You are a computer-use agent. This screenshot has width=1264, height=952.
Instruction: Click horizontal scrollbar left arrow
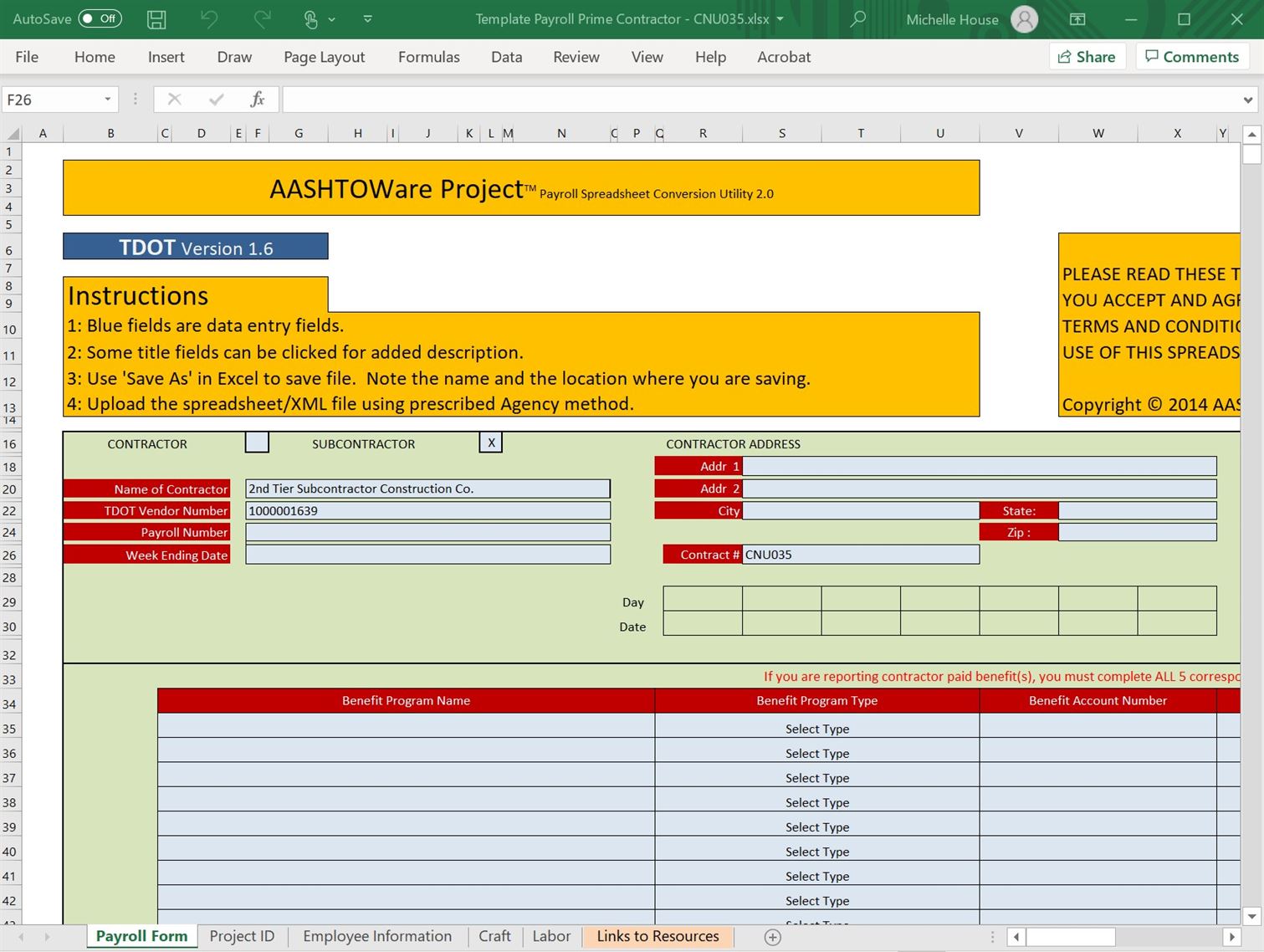tap(1016, 937)
